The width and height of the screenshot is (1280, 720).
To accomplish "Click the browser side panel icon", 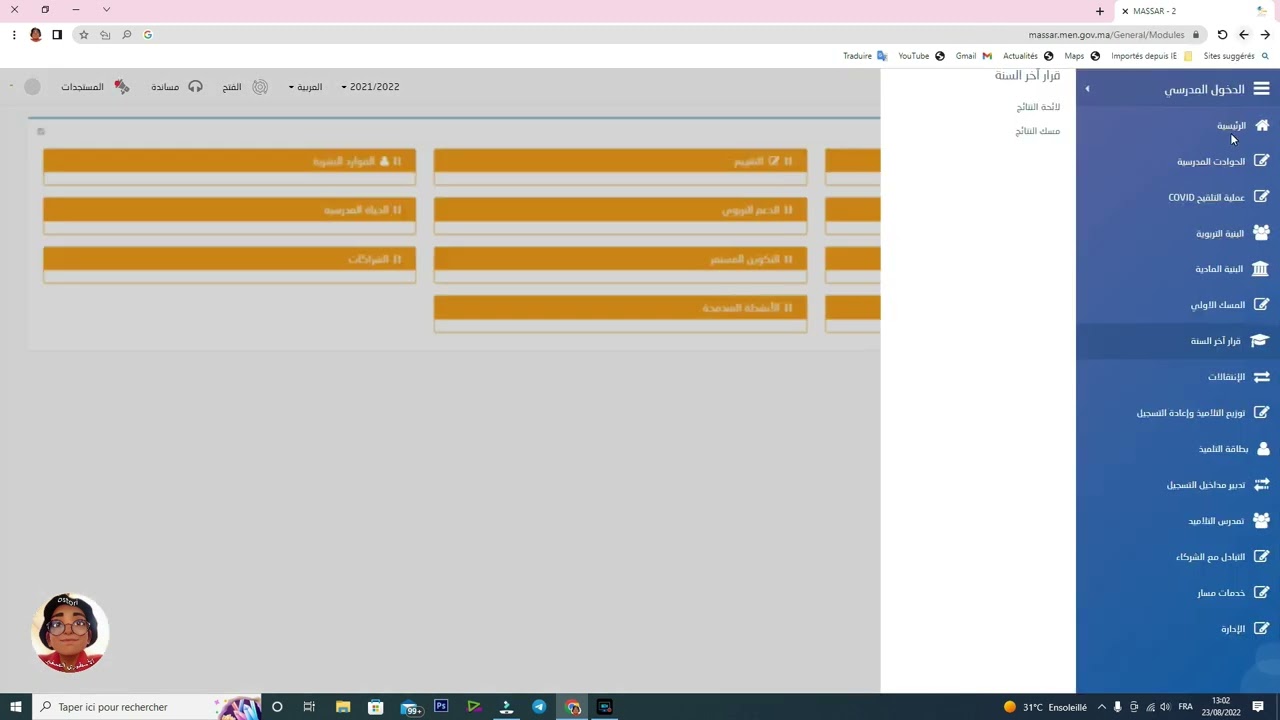I will tap(57, 35).
